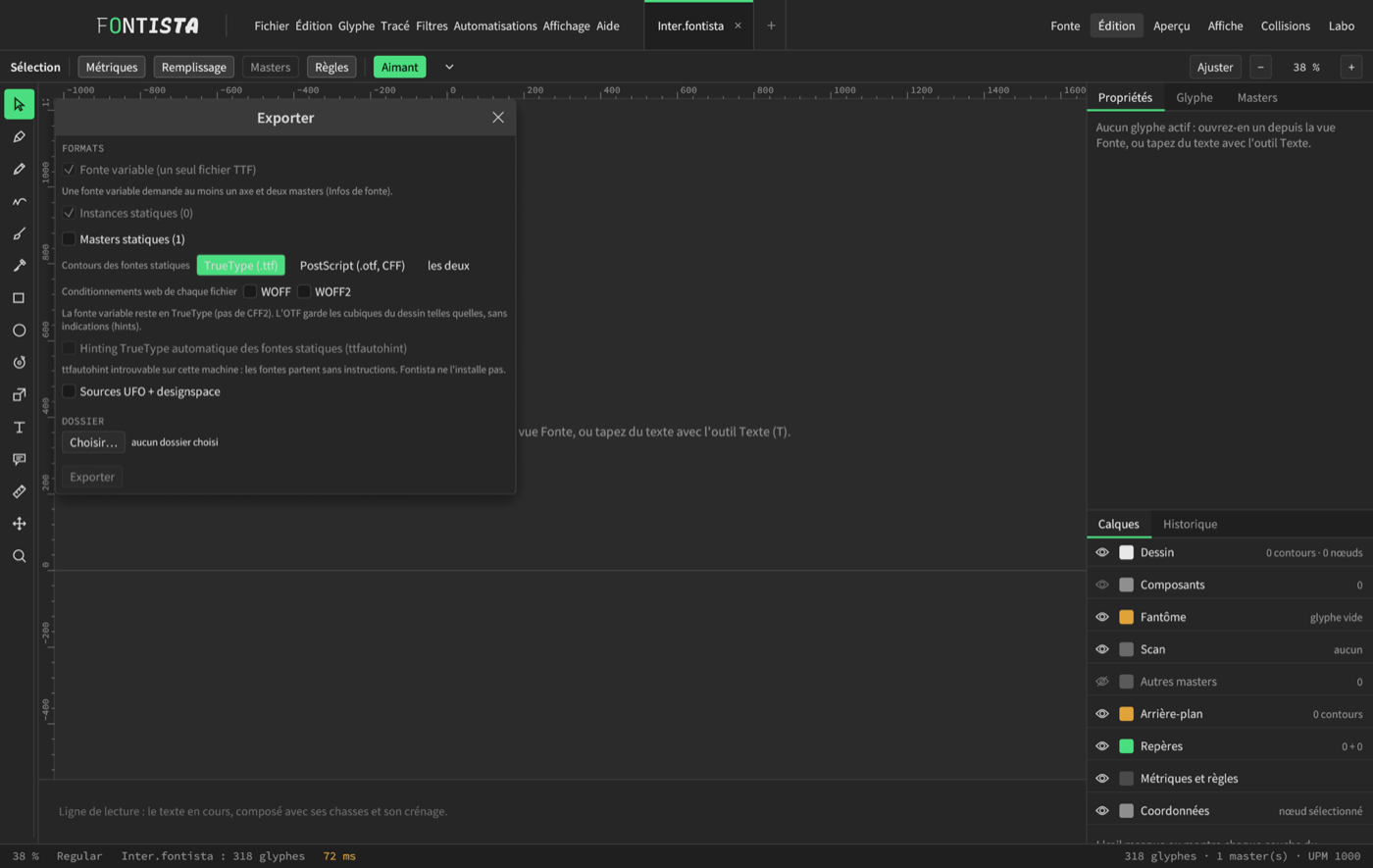Toggle the Aimant snap button
The height and width of the screenshot is (868, 1373).
pyautogui.click(x=400, y=67)
